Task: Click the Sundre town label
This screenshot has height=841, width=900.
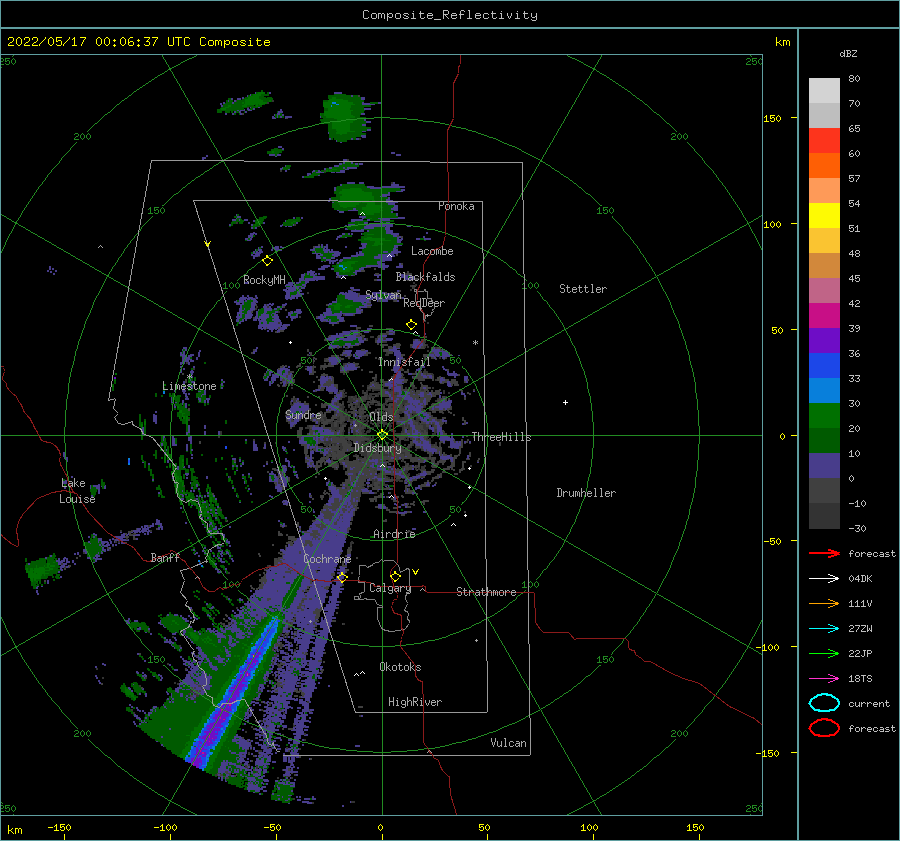Action: (x=303, y=414)
